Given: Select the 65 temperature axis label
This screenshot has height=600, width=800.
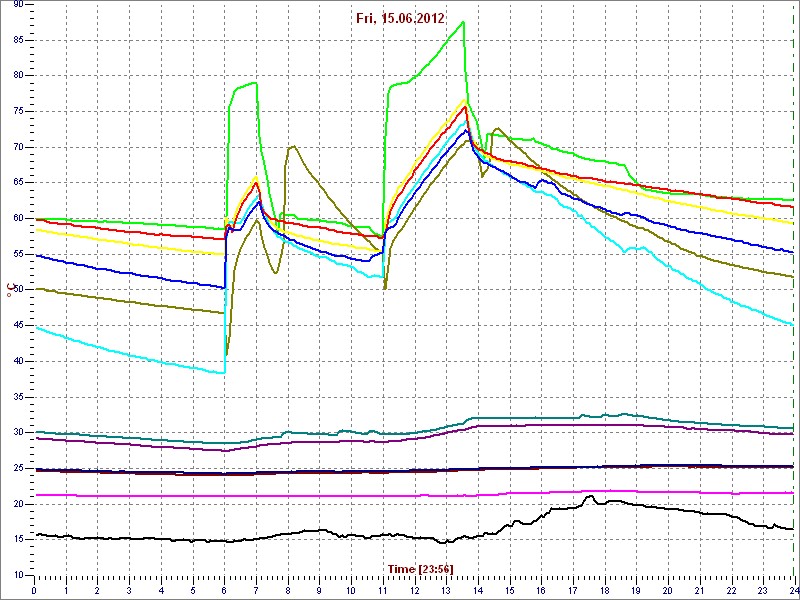Looking at the screenshot, I should pos(18,183).
